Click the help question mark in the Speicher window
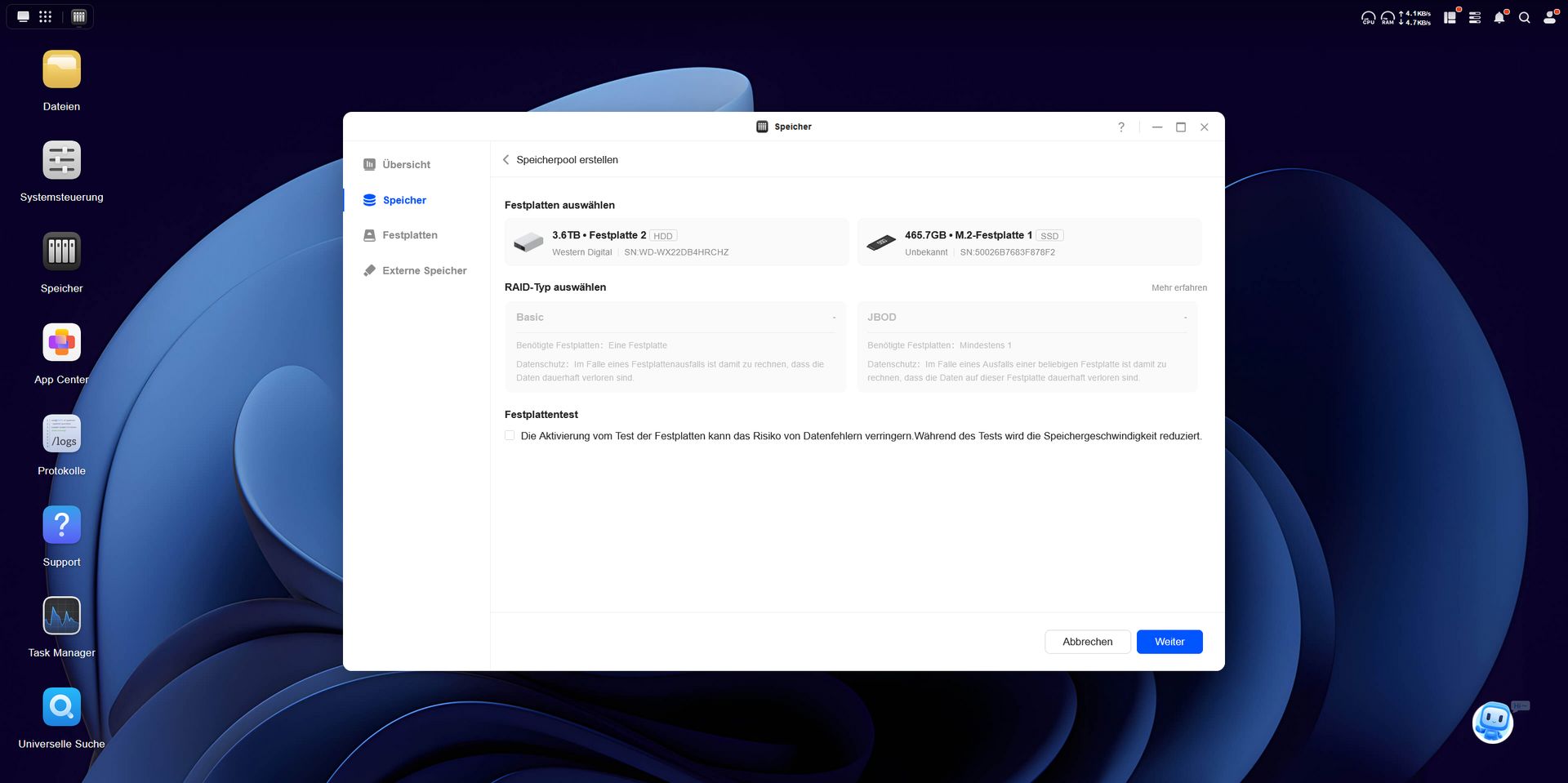 (x=1120, y=127)
